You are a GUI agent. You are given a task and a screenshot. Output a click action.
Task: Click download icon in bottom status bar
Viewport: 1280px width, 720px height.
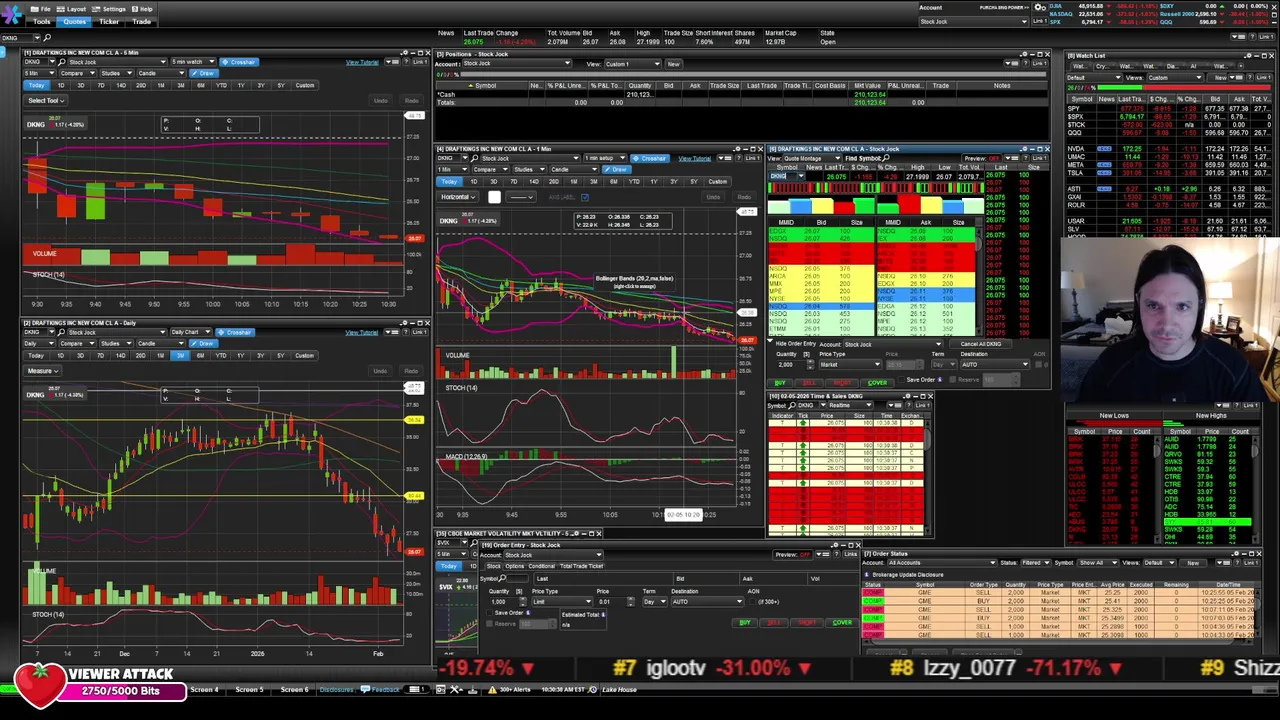coord(472,689)
